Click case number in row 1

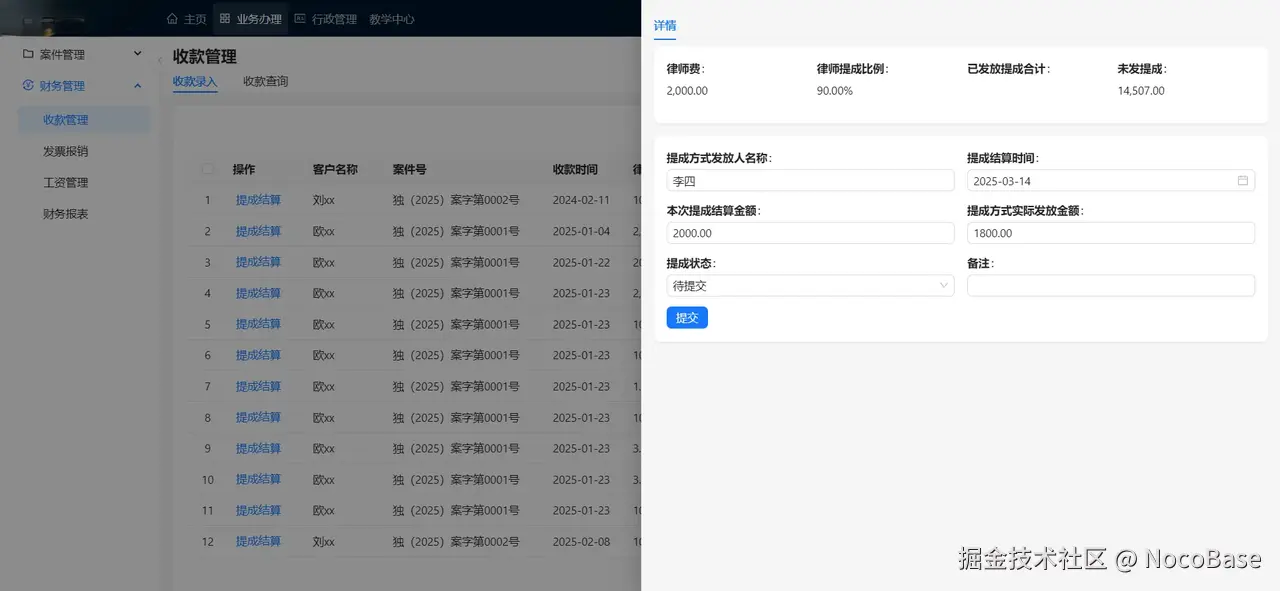pyautogui.click(x=456, y=200)
